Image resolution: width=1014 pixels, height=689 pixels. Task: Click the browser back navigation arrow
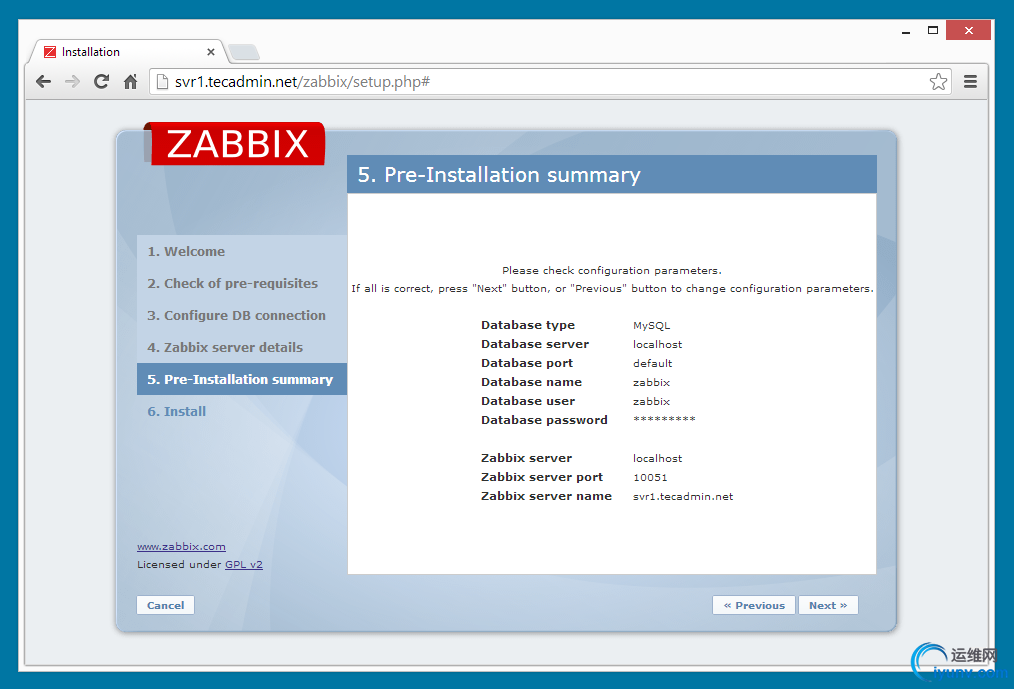coord(44,81)
